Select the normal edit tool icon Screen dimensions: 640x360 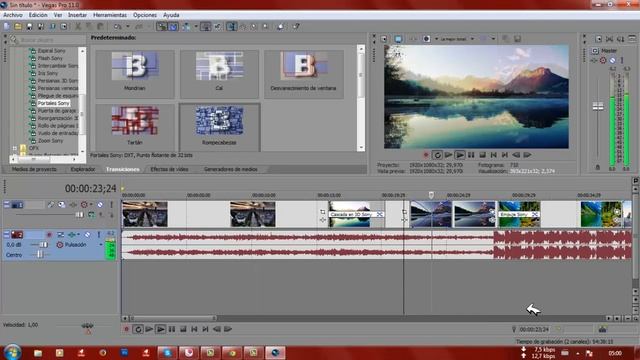coord(231,27)
